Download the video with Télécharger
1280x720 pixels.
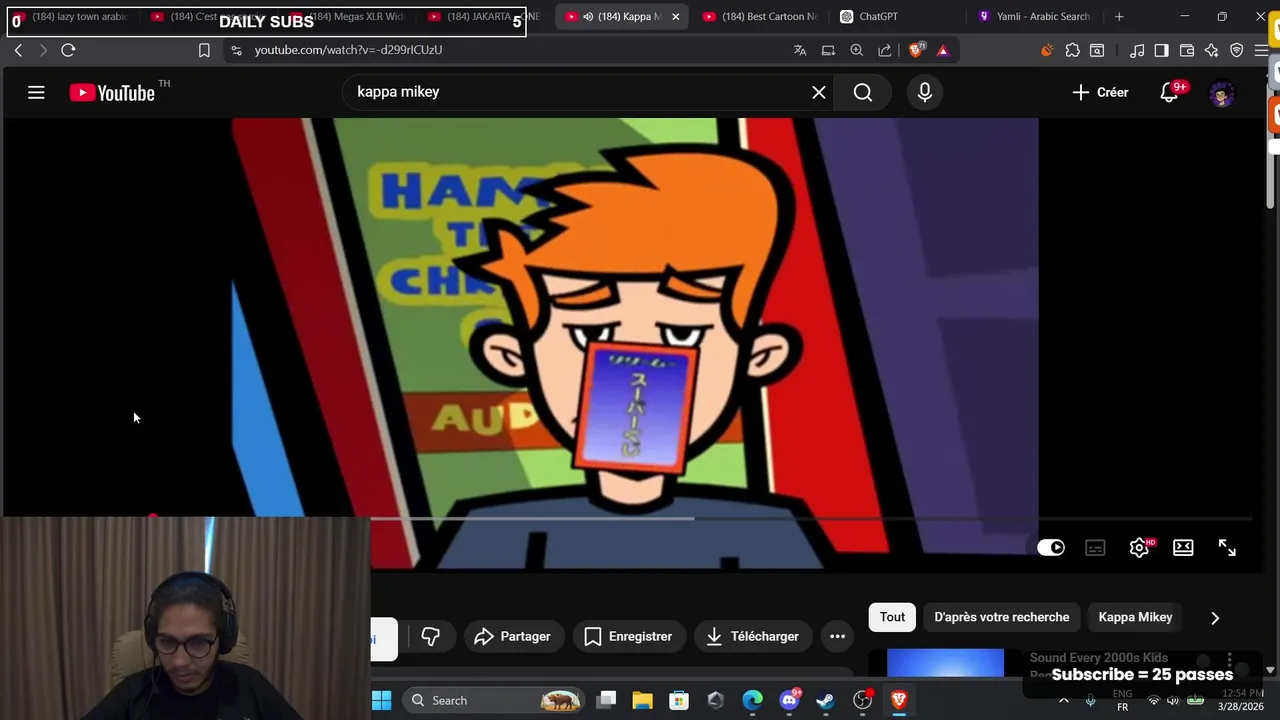click(752, 636)
